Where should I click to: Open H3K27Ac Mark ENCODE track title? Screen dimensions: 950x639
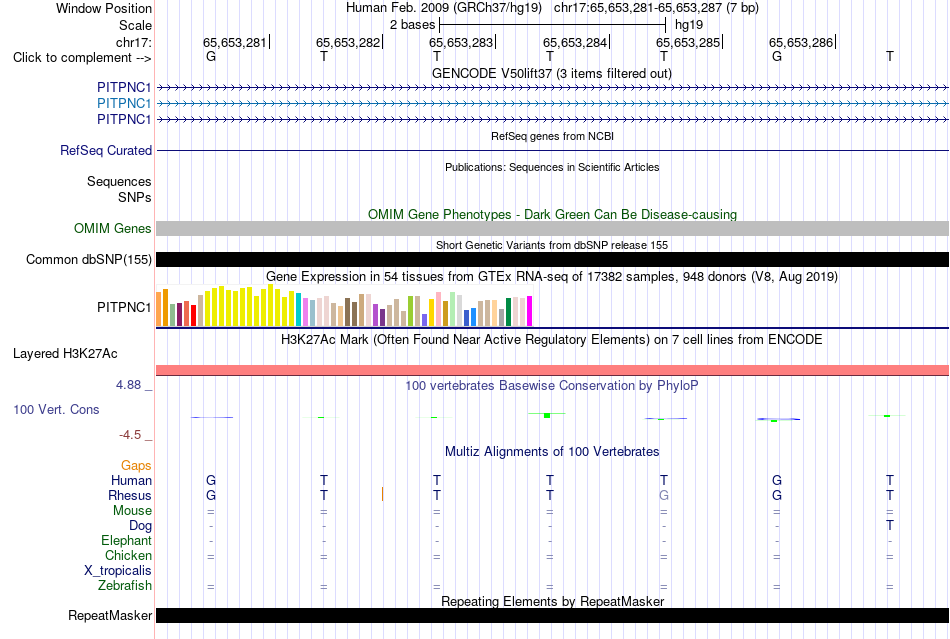552,339
